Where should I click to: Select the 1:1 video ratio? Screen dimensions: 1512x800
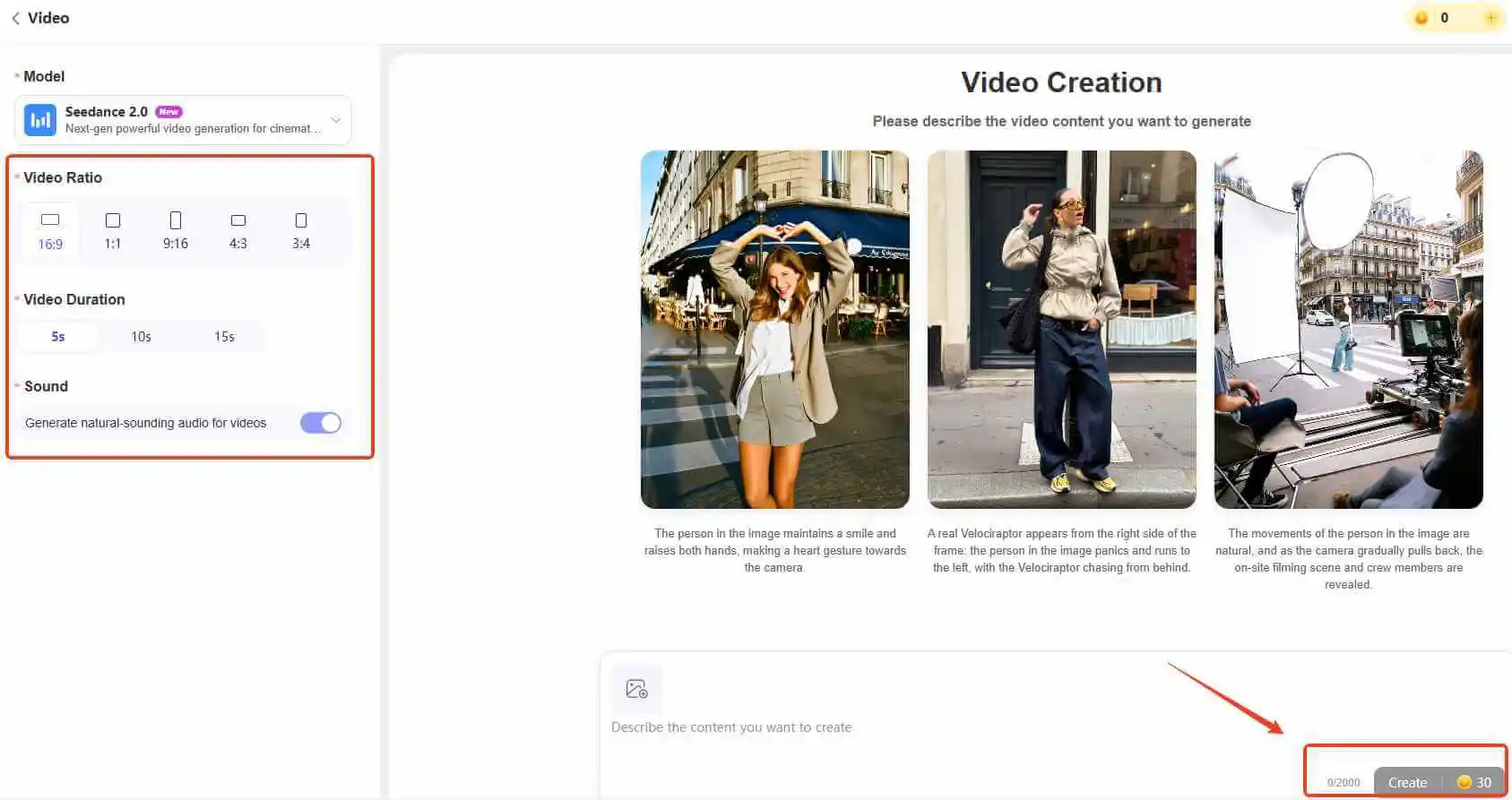point(113,231)
